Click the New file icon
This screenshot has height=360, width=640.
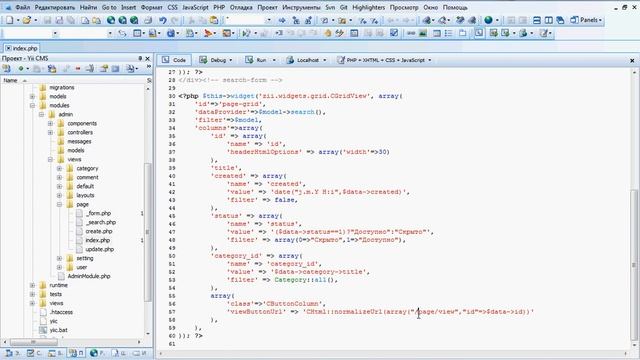[x=10, y=20]
